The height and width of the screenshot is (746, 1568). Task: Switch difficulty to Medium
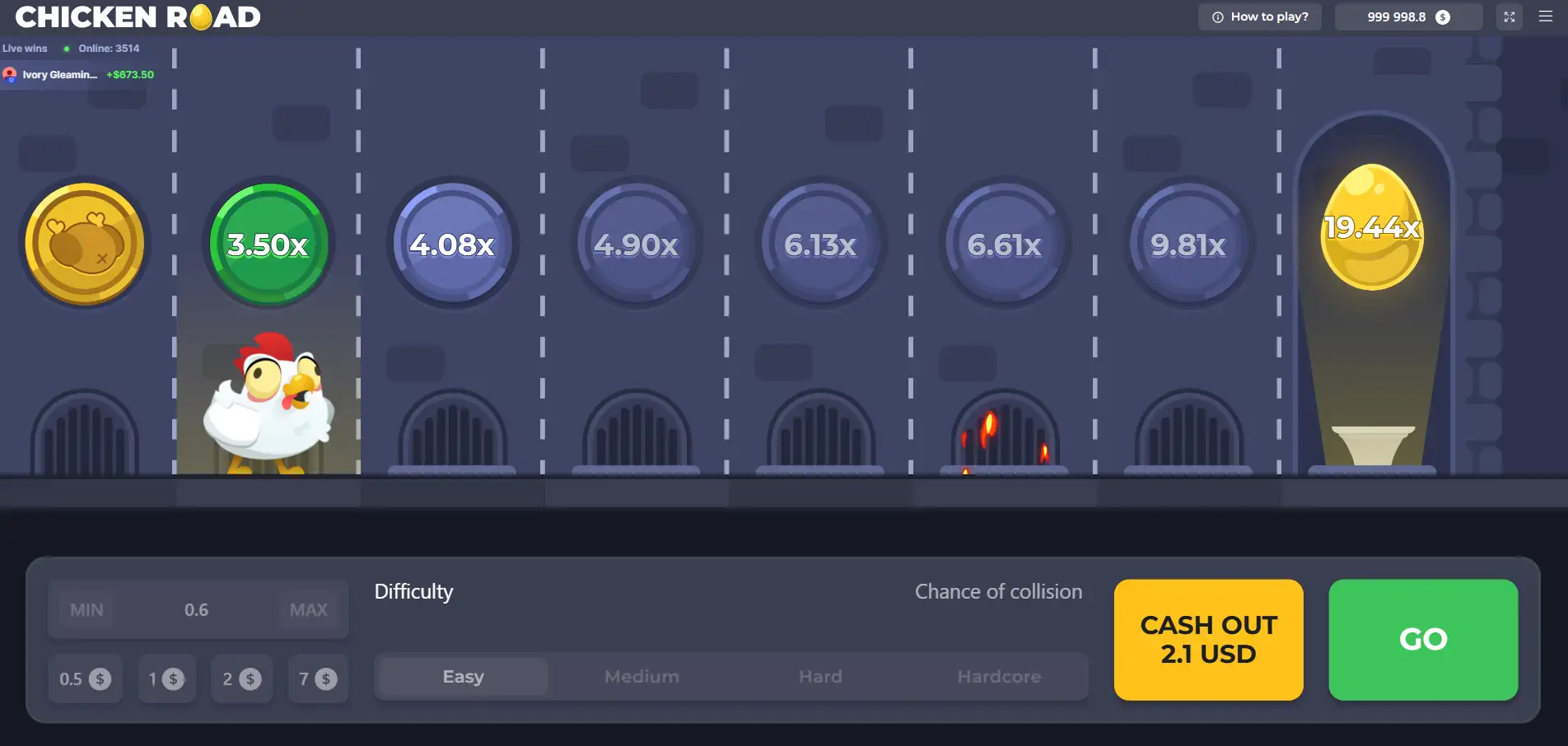click(x=642, y=677)
